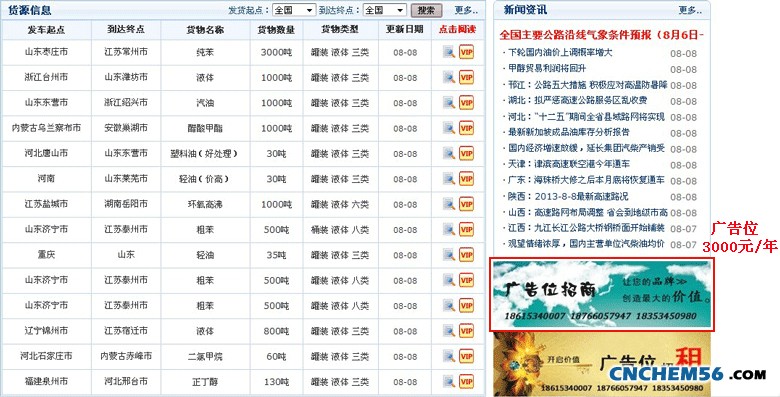Click the magnifier icon in the 二氯甲烷 row

449,356
